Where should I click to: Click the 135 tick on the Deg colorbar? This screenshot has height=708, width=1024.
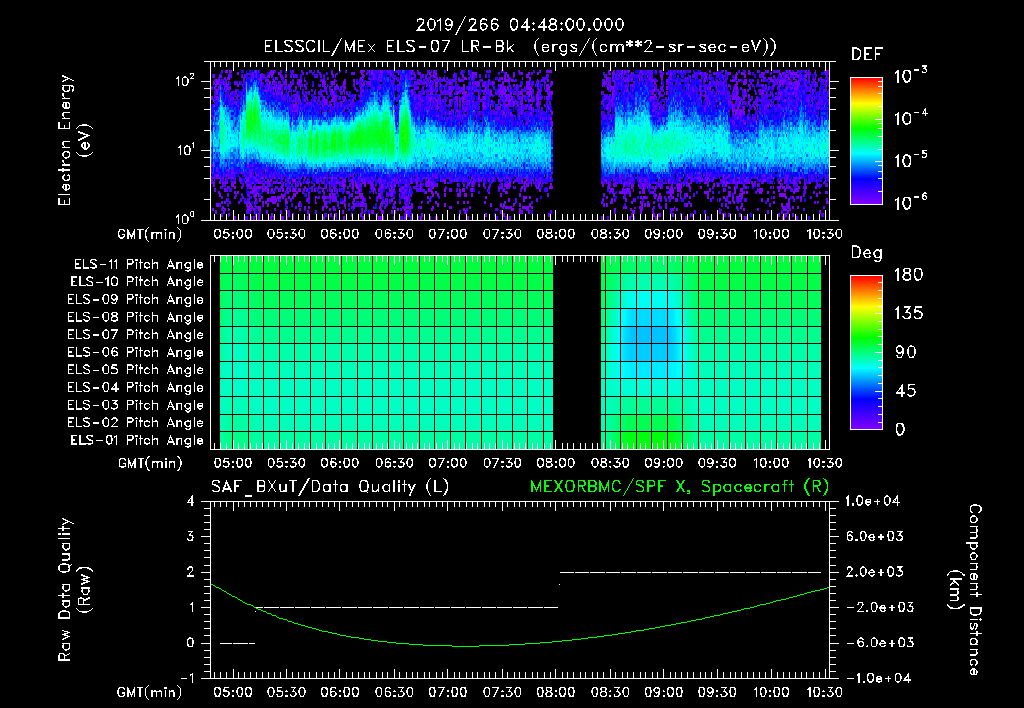pyautogui.click(x=908, y=314)
